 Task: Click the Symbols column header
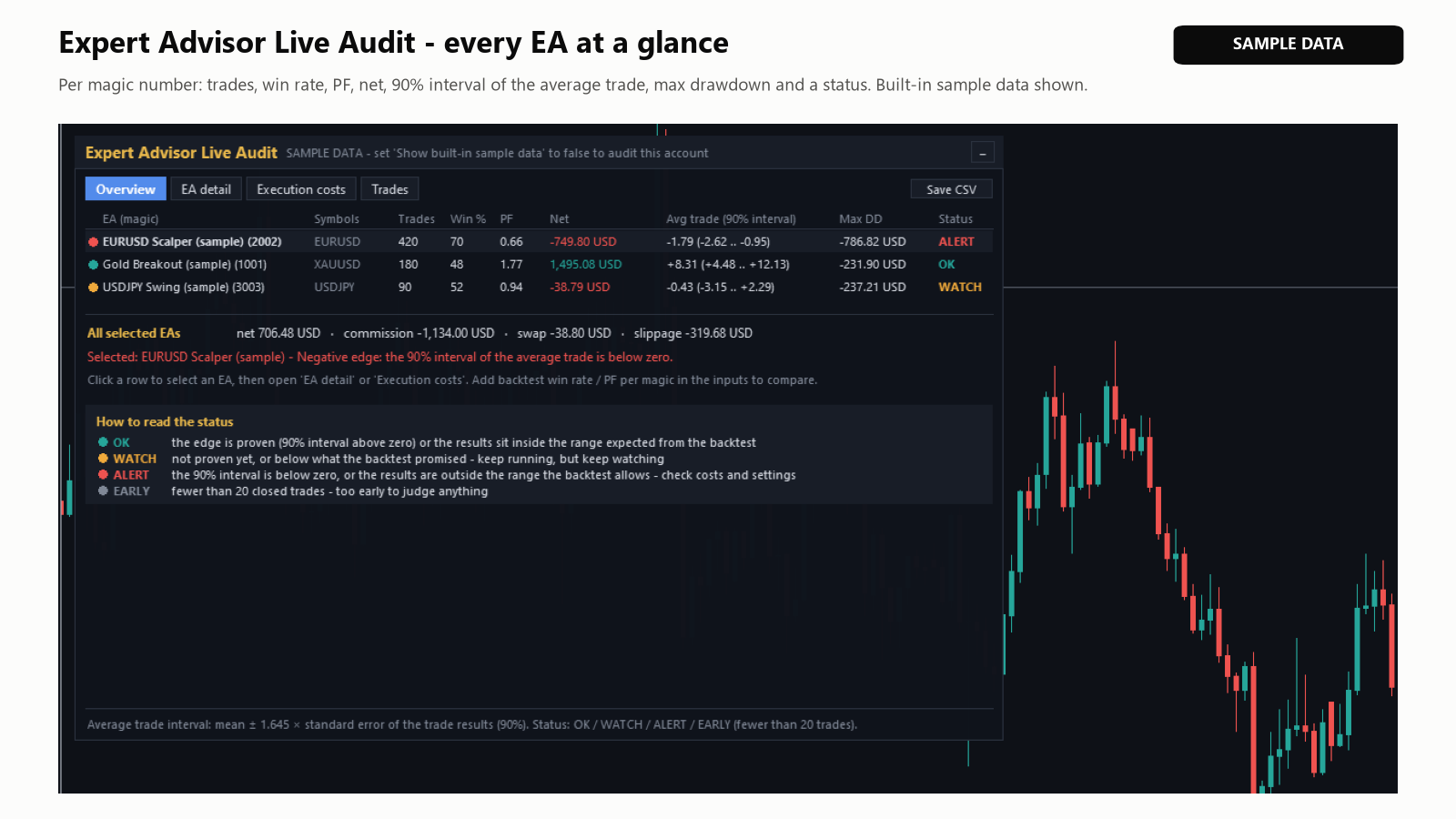click(337, 219)
